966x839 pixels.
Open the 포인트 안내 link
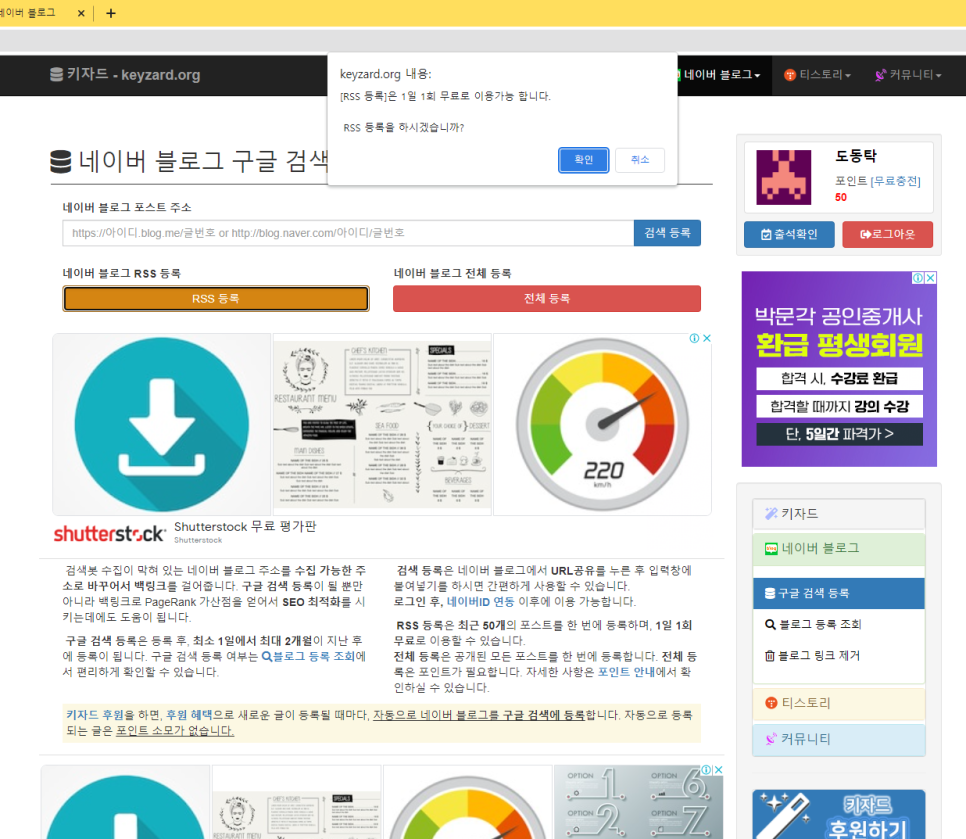[x=626, y=671]
